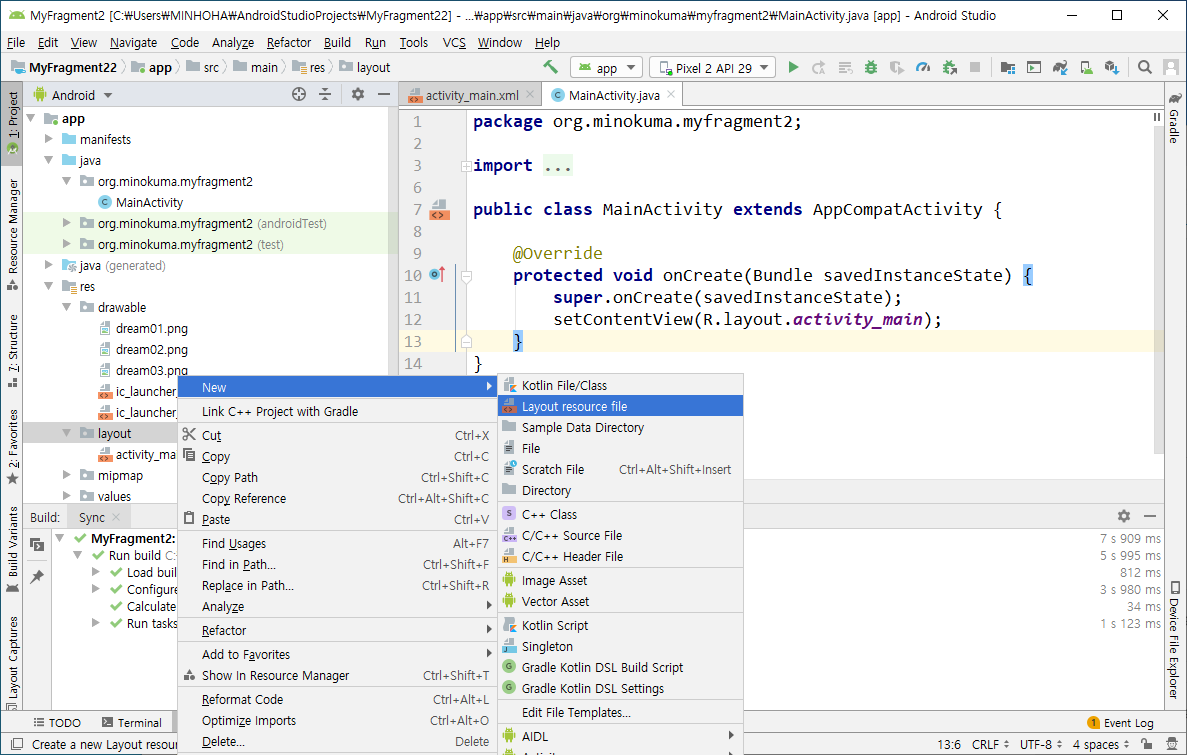
Task: Close the MainActivity.java tab
Action: point(671,95)
